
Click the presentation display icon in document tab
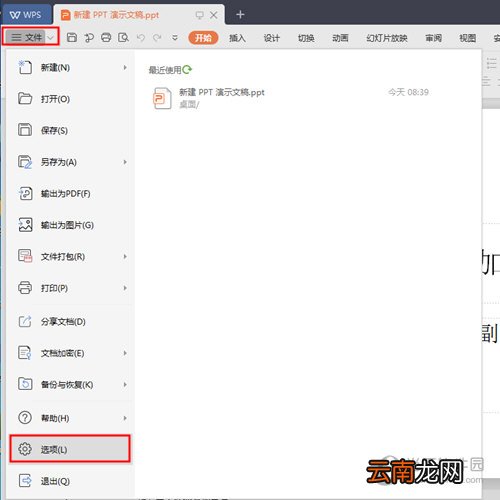click(x=199, y=15)
